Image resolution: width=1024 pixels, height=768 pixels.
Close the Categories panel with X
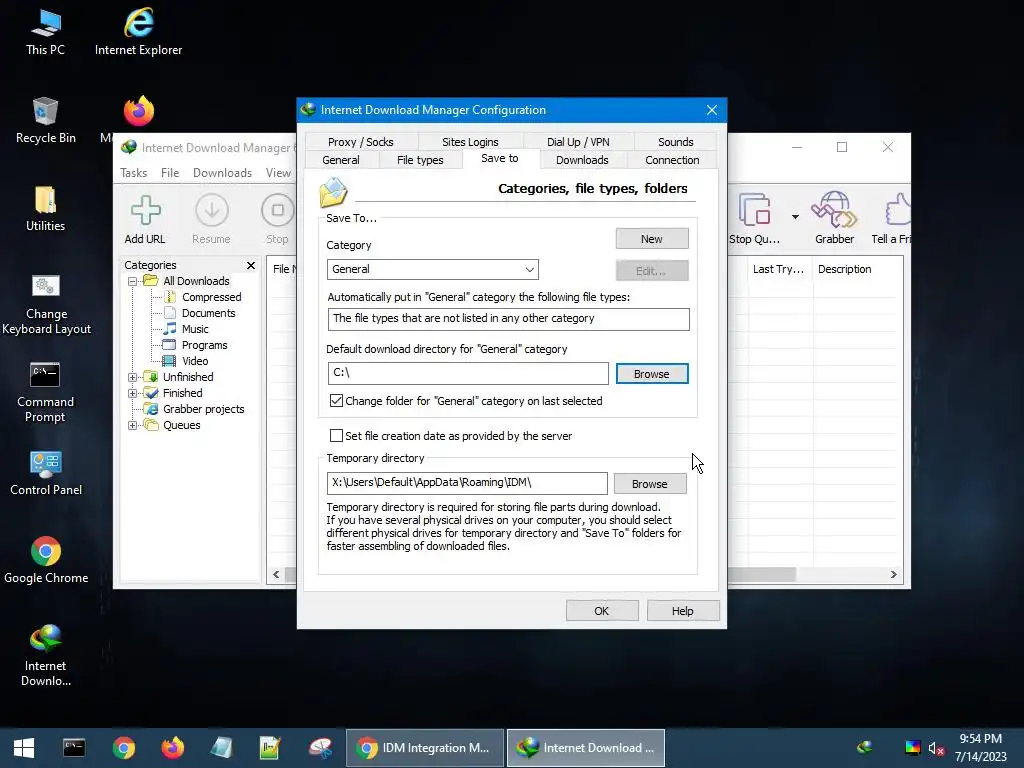tap(251, 265)
